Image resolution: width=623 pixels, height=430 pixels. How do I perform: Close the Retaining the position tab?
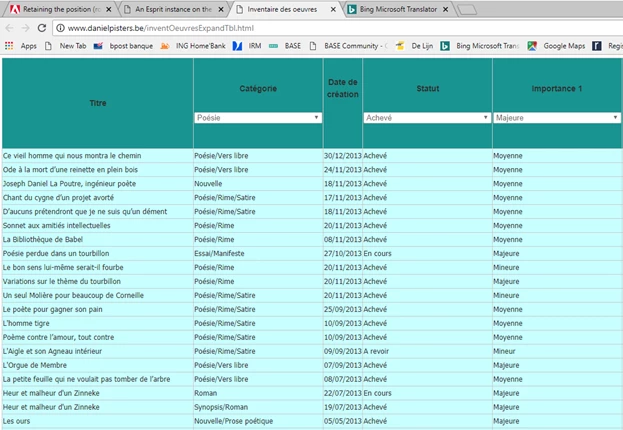click(108, 9)
